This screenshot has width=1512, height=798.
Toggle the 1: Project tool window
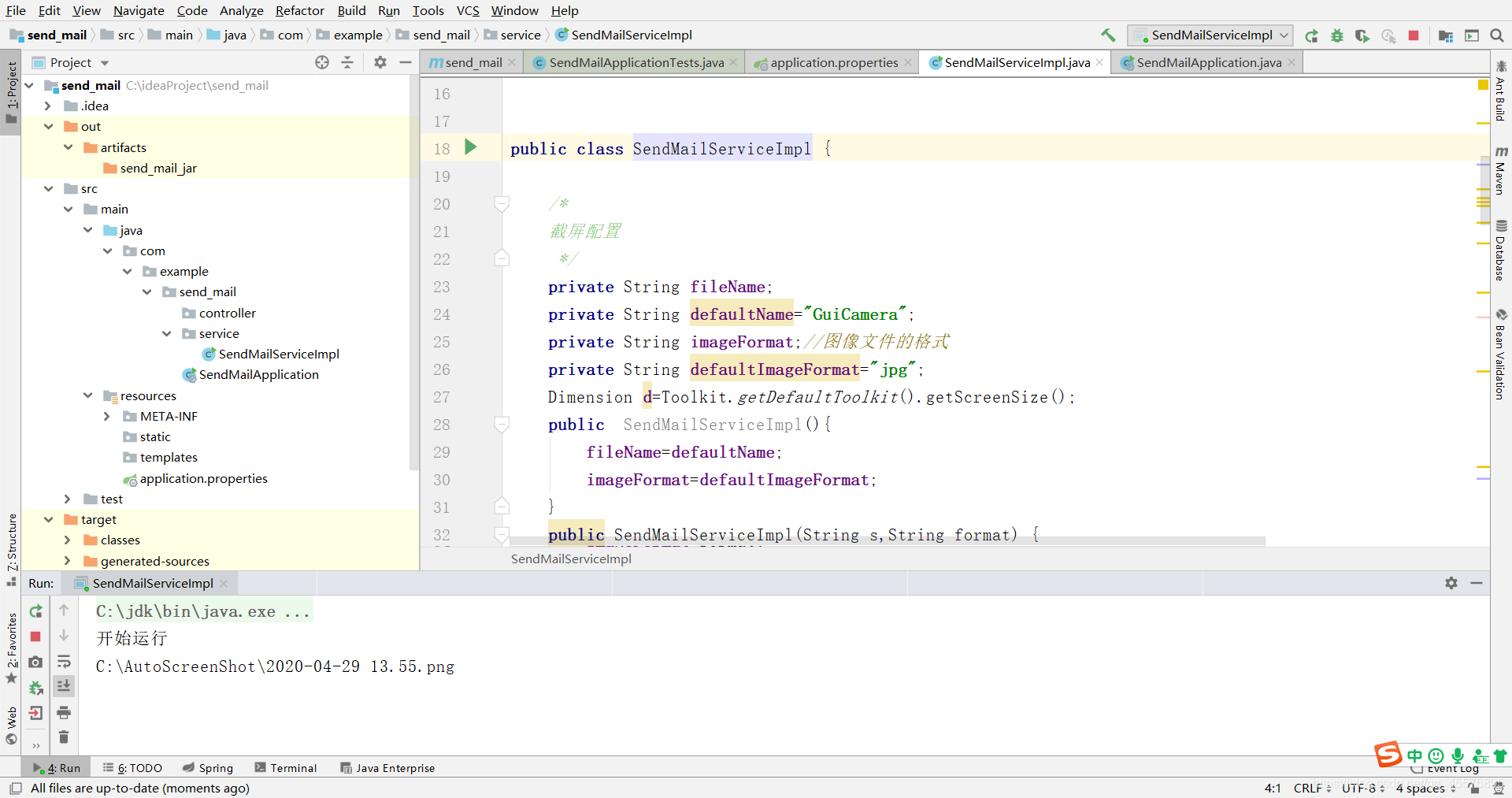click(x=11, y=91)
